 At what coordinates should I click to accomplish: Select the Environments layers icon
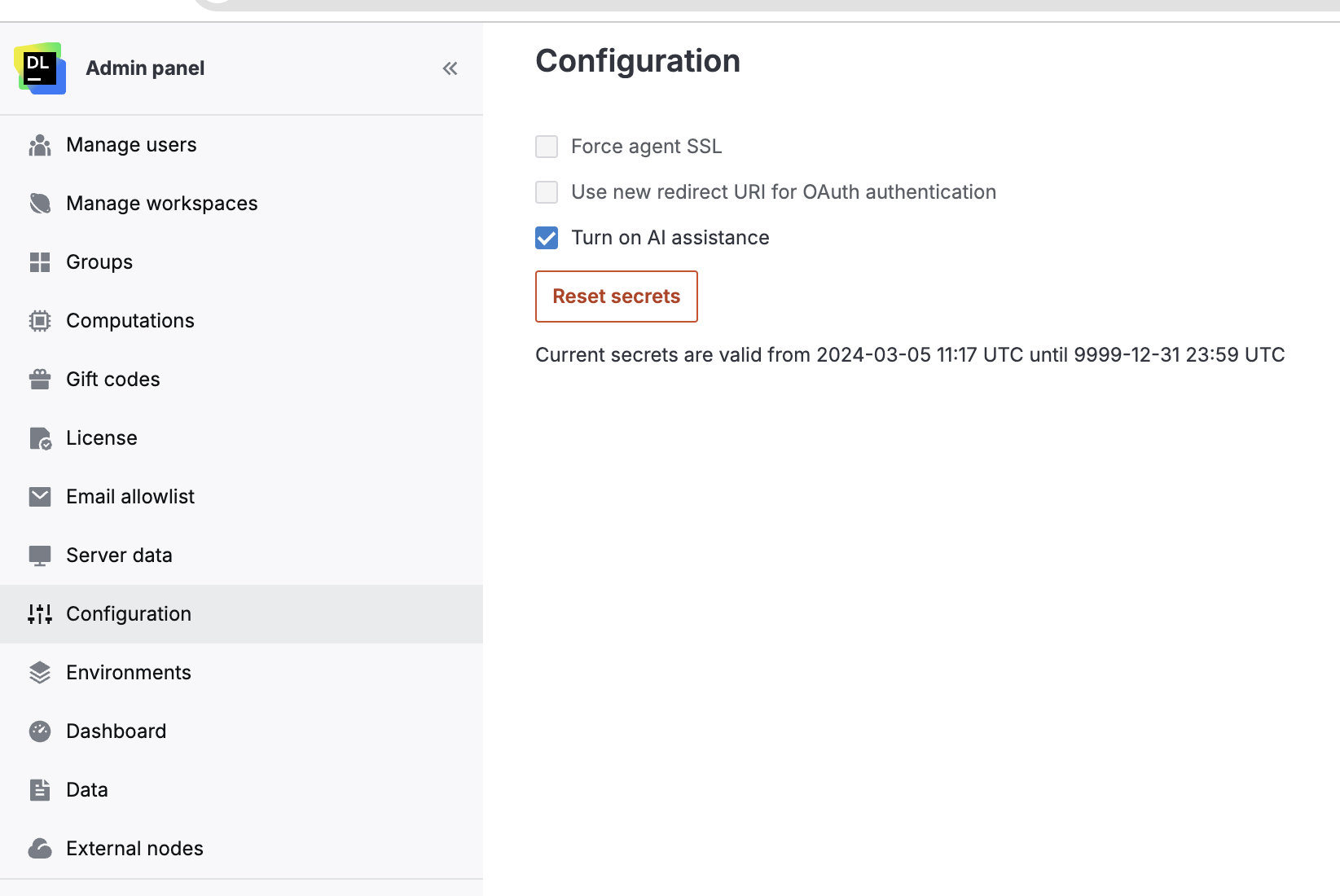point(39,672)
